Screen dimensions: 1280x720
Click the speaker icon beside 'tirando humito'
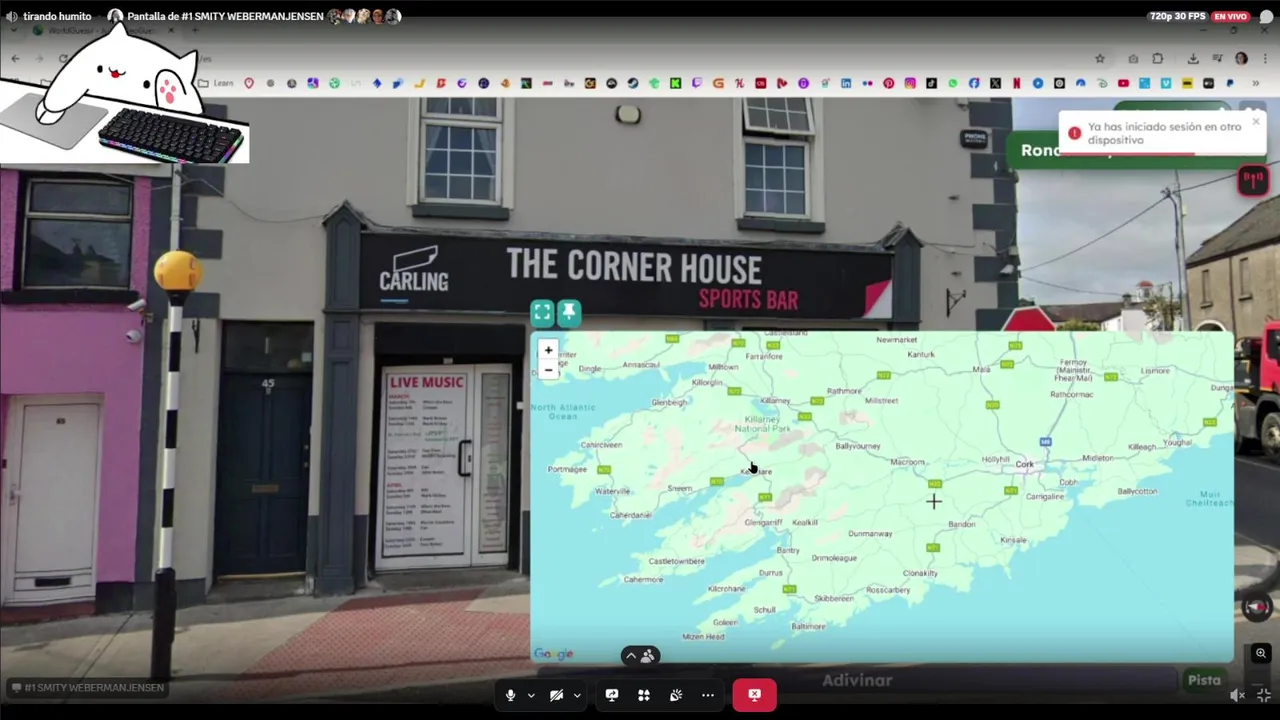point(11,16)
